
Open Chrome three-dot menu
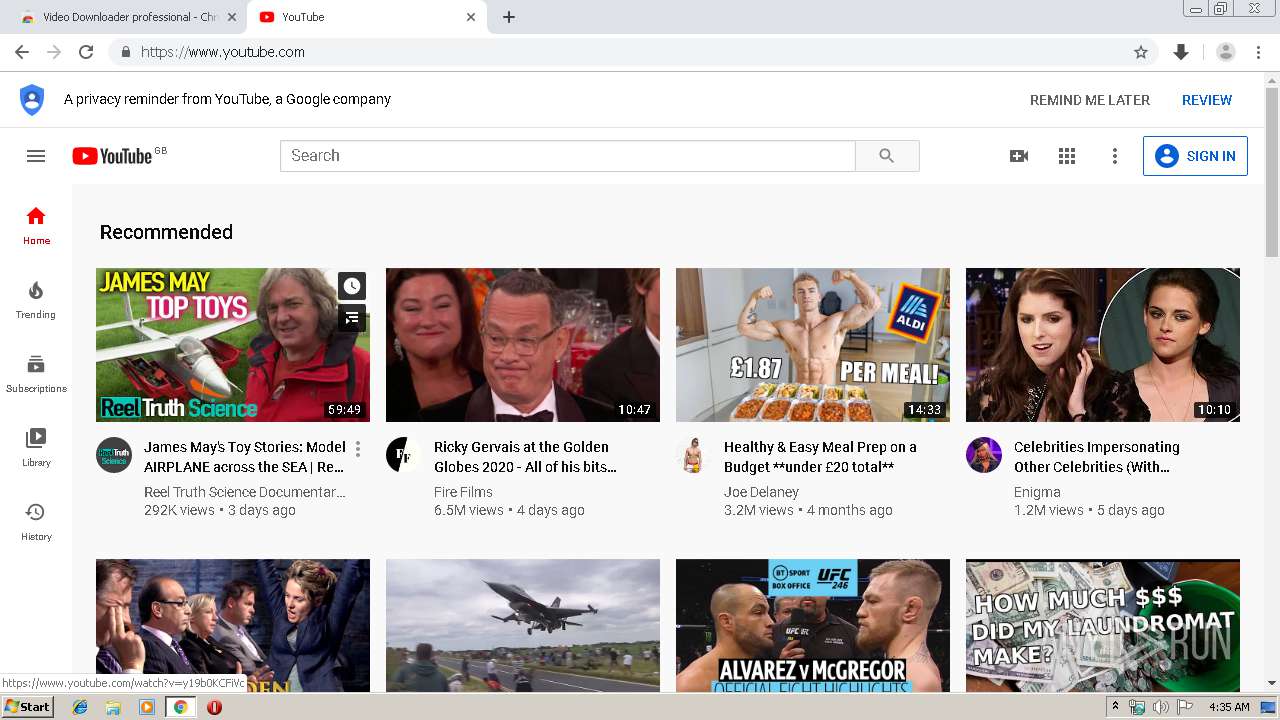pyautogui.click(x=1259, y=52)
